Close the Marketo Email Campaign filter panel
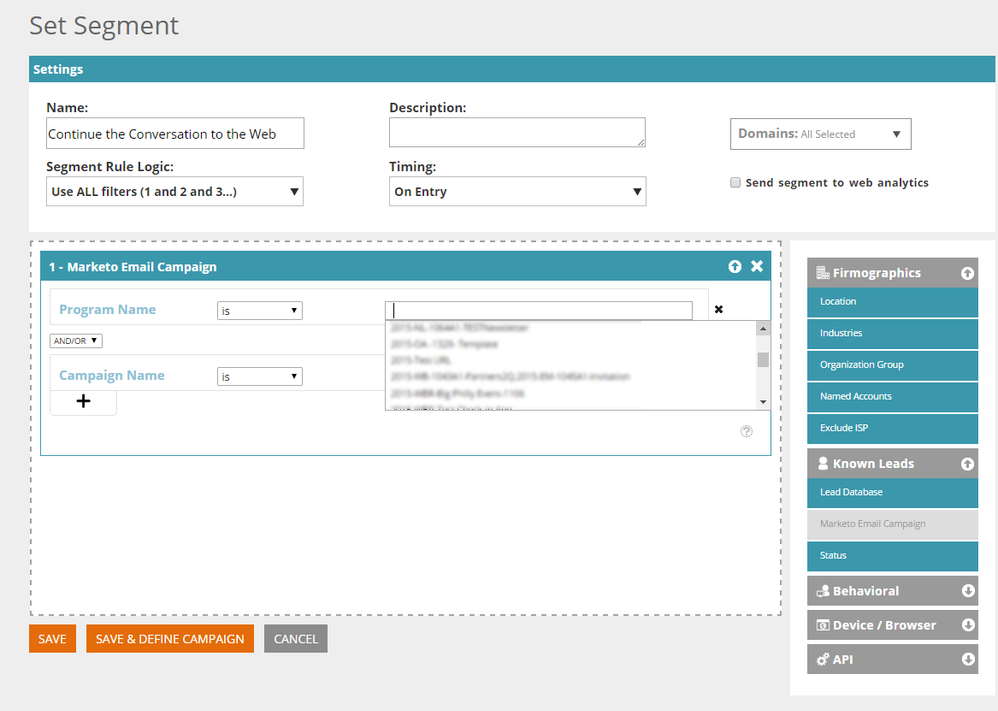Screen dimensions: 998x711 click(757, 267)
